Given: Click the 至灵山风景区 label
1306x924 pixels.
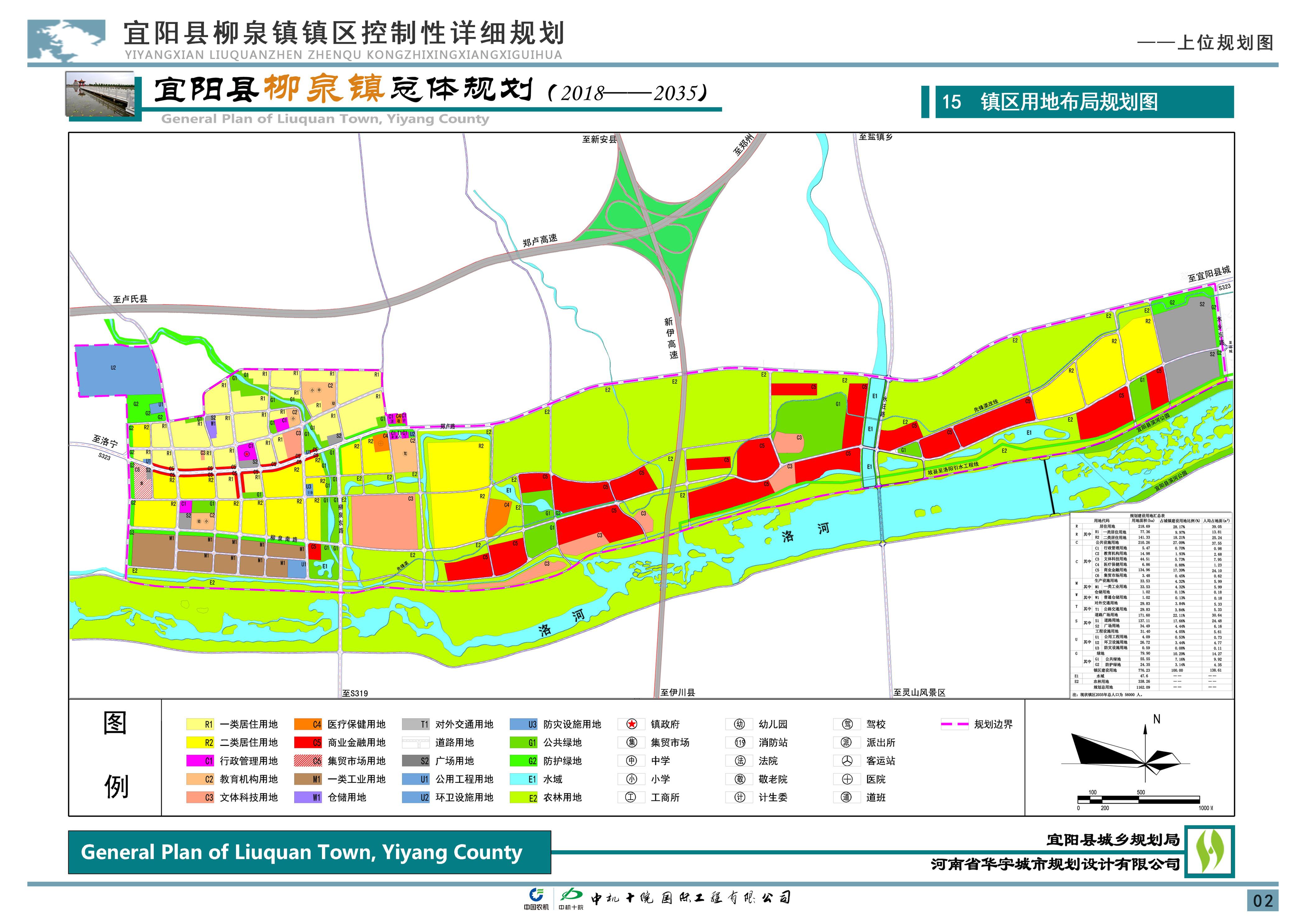Looking at the screenshot, I should 919,692.
